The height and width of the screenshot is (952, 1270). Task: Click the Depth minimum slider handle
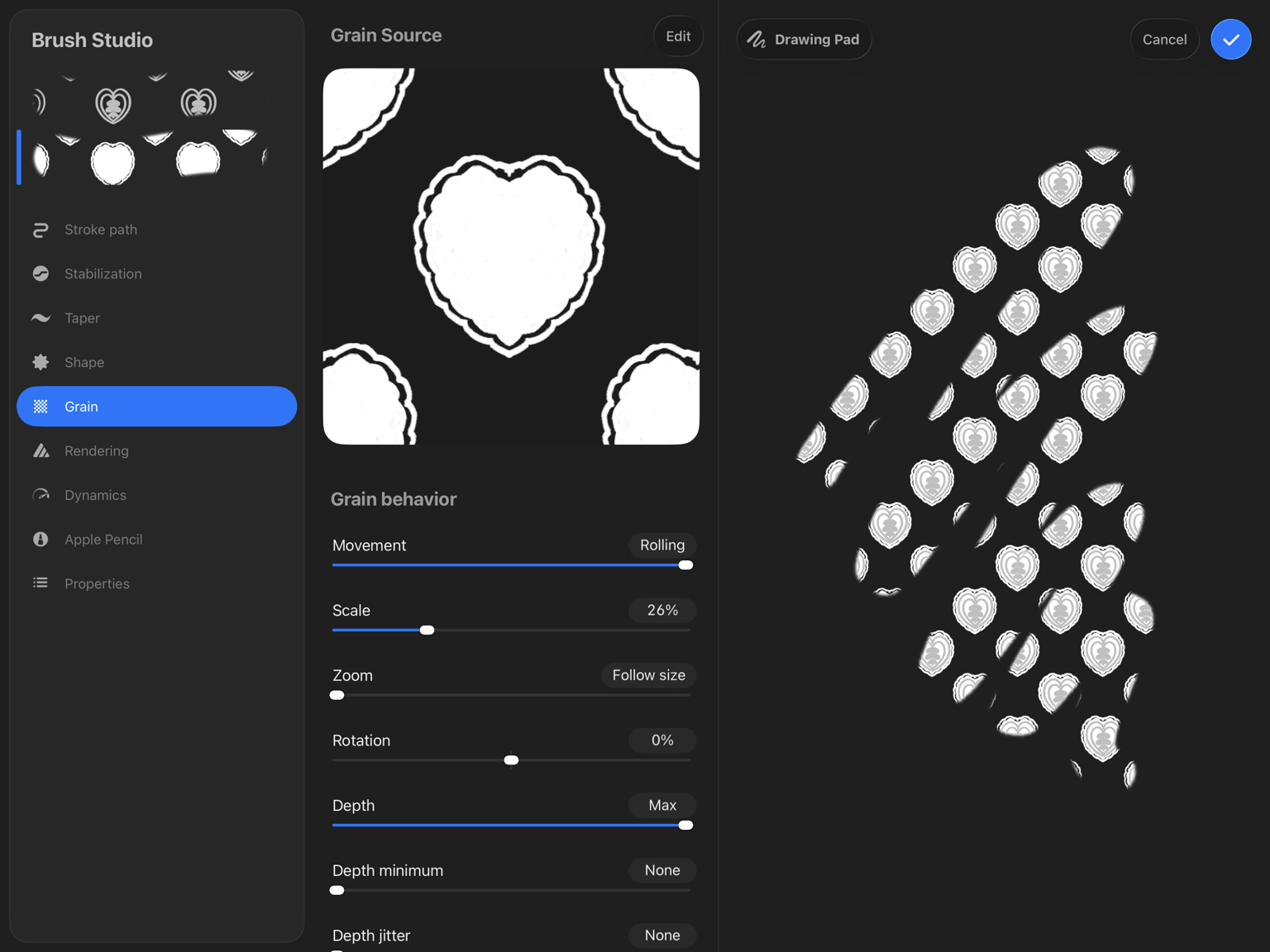click(x=337, y=890)
